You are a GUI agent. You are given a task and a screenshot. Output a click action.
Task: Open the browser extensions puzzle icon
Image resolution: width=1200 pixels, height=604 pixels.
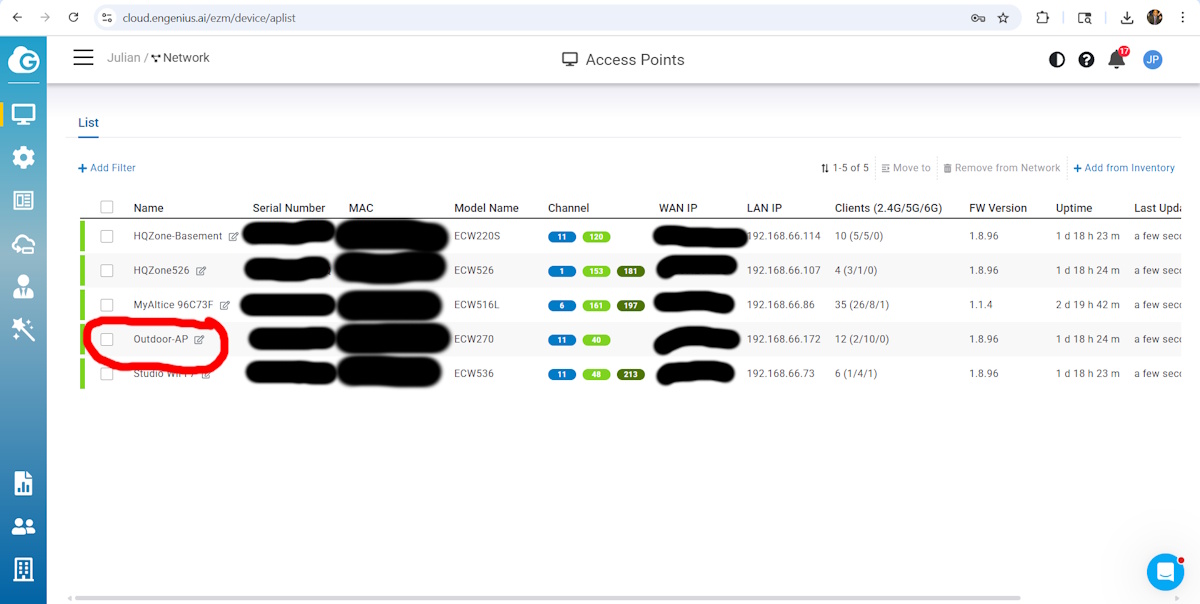pos(1042,18)
